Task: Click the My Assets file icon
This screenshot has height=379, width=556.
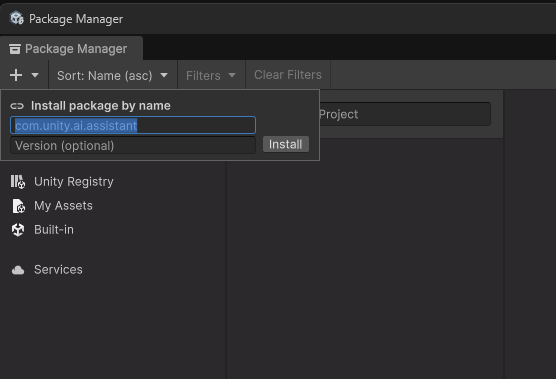Action: [18, 206]
